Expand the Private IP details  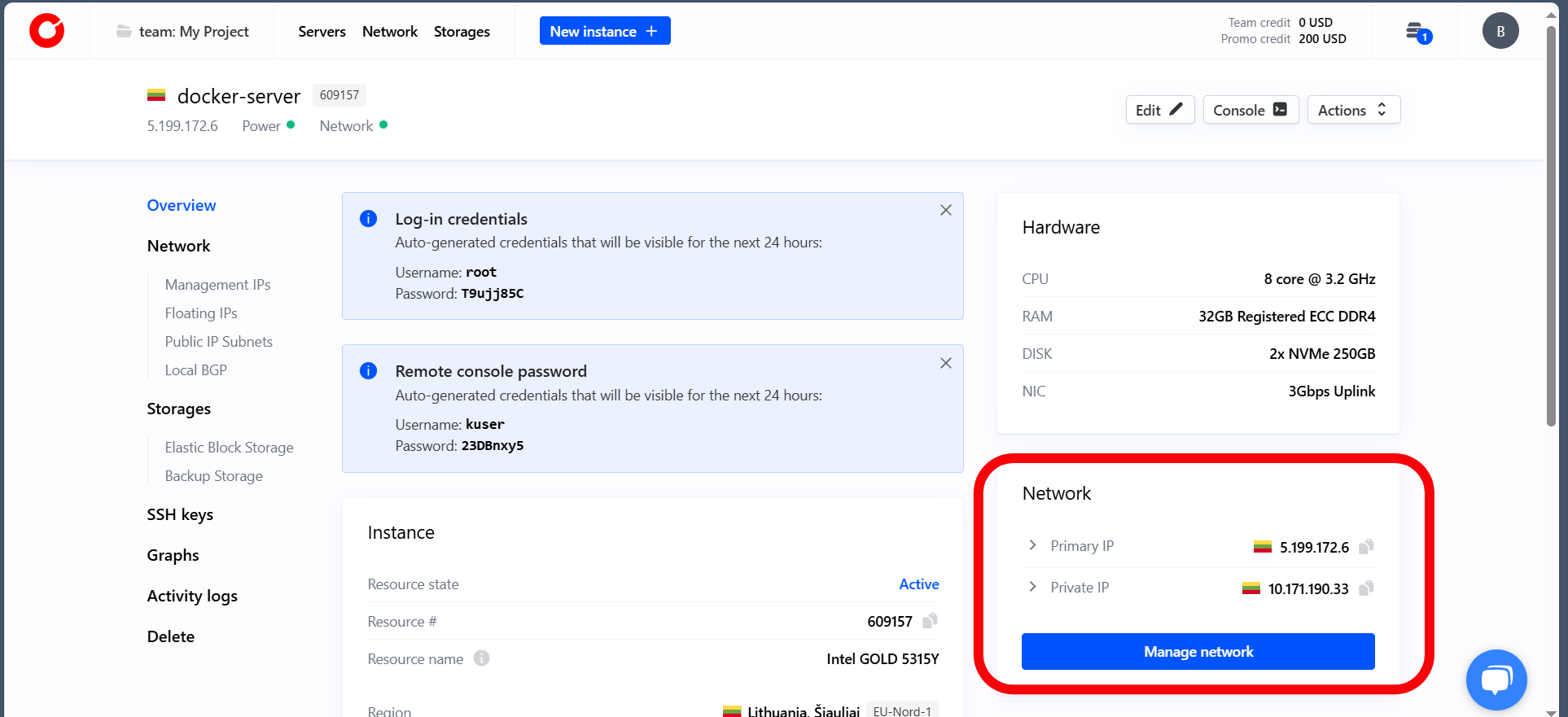[1032, 587]
